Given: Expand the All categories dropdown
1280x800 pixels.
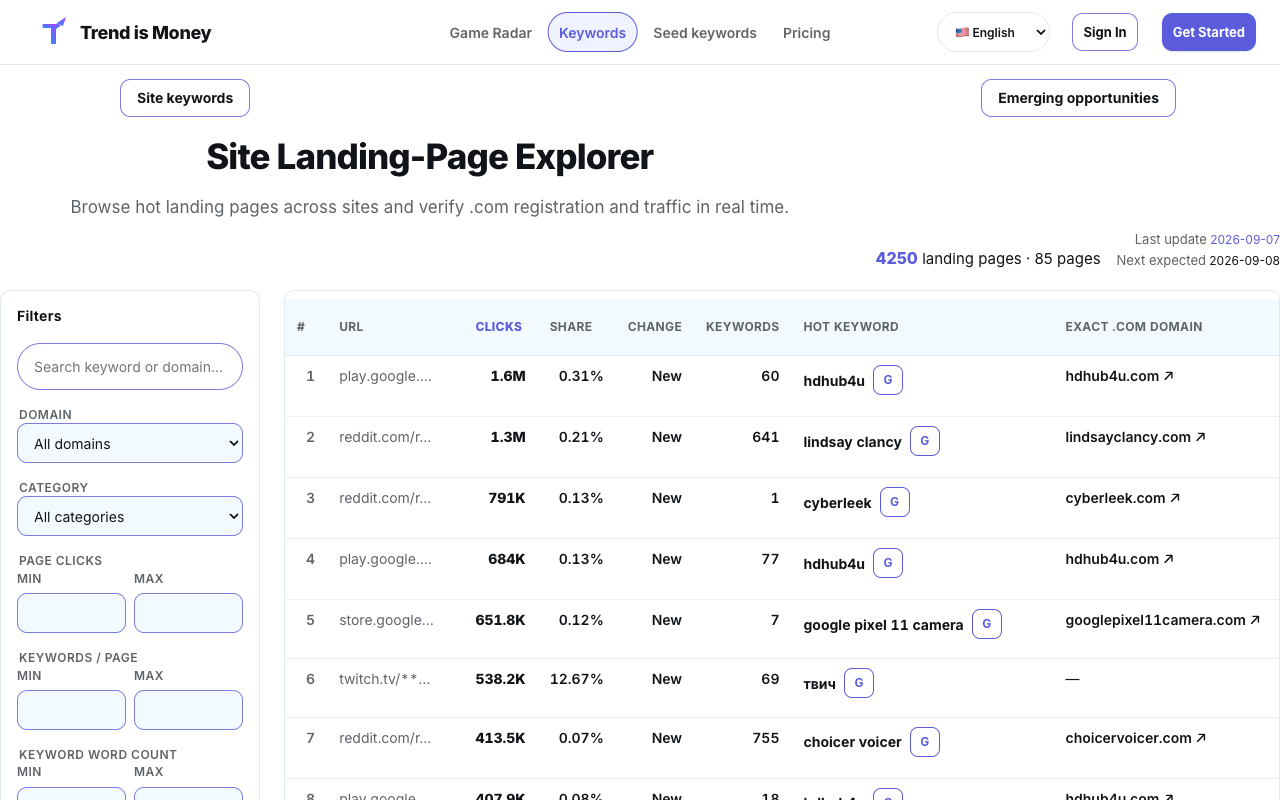Looking at the screenshot, I should pyautogui.click(x=130, y=516).
